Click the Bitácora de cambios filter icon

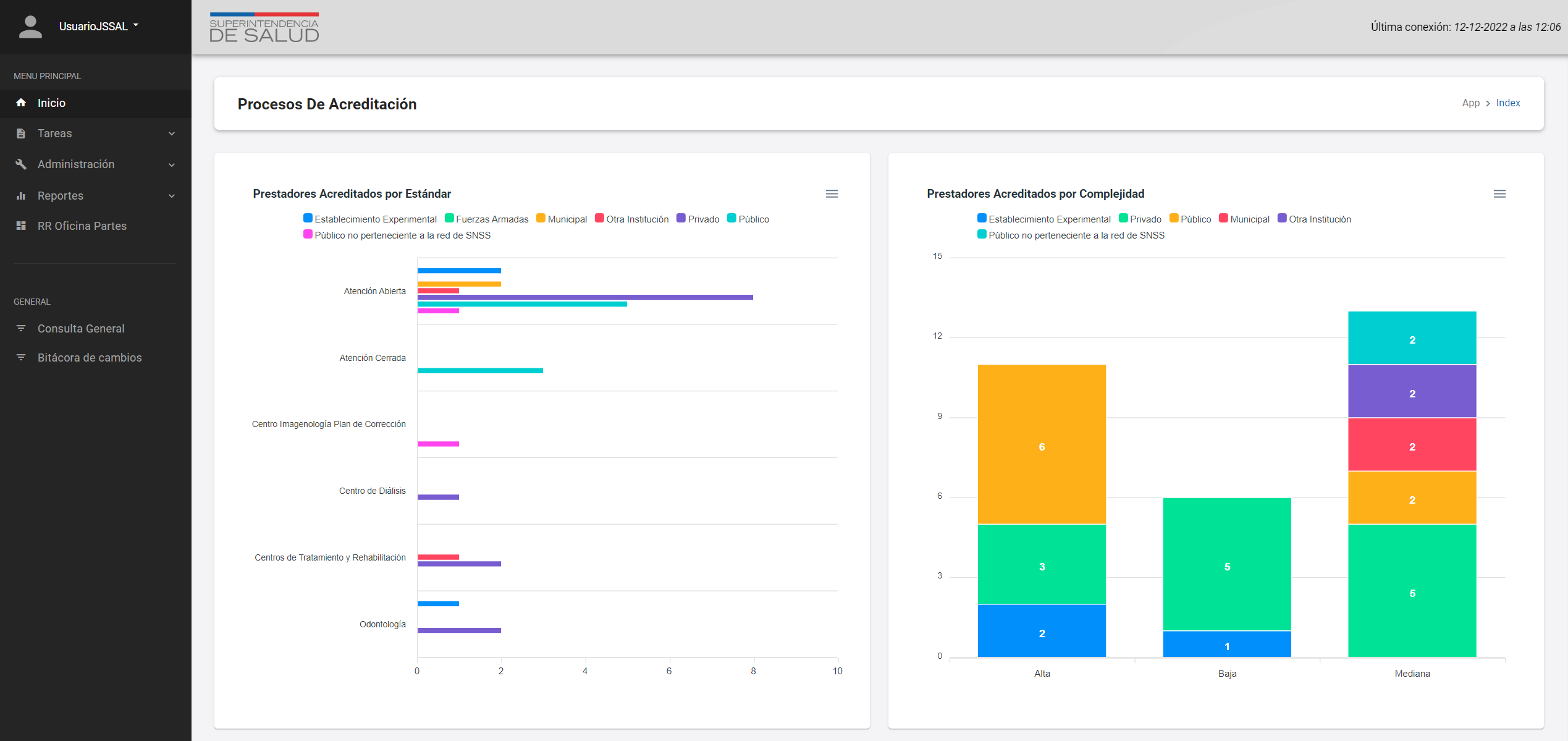click(x=21, y=357)
